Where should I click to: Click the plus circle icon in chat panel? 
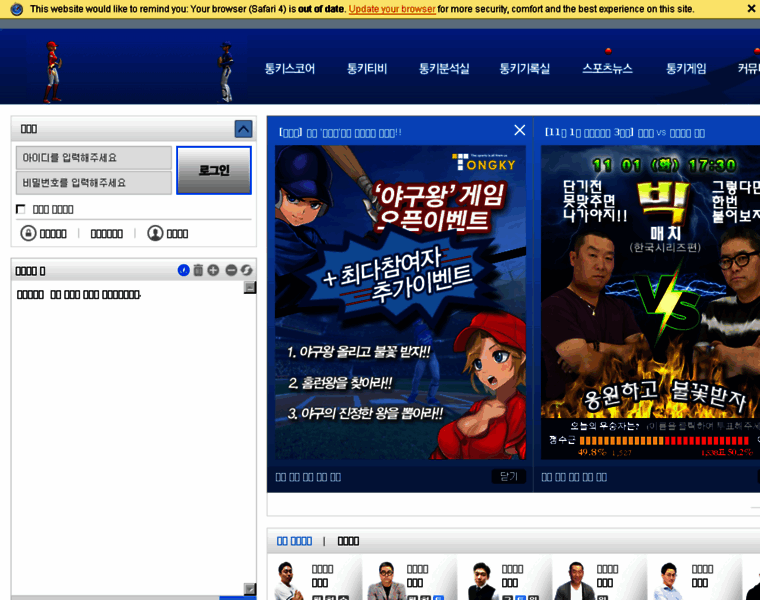pyautogui.click(x=213, y=270)
